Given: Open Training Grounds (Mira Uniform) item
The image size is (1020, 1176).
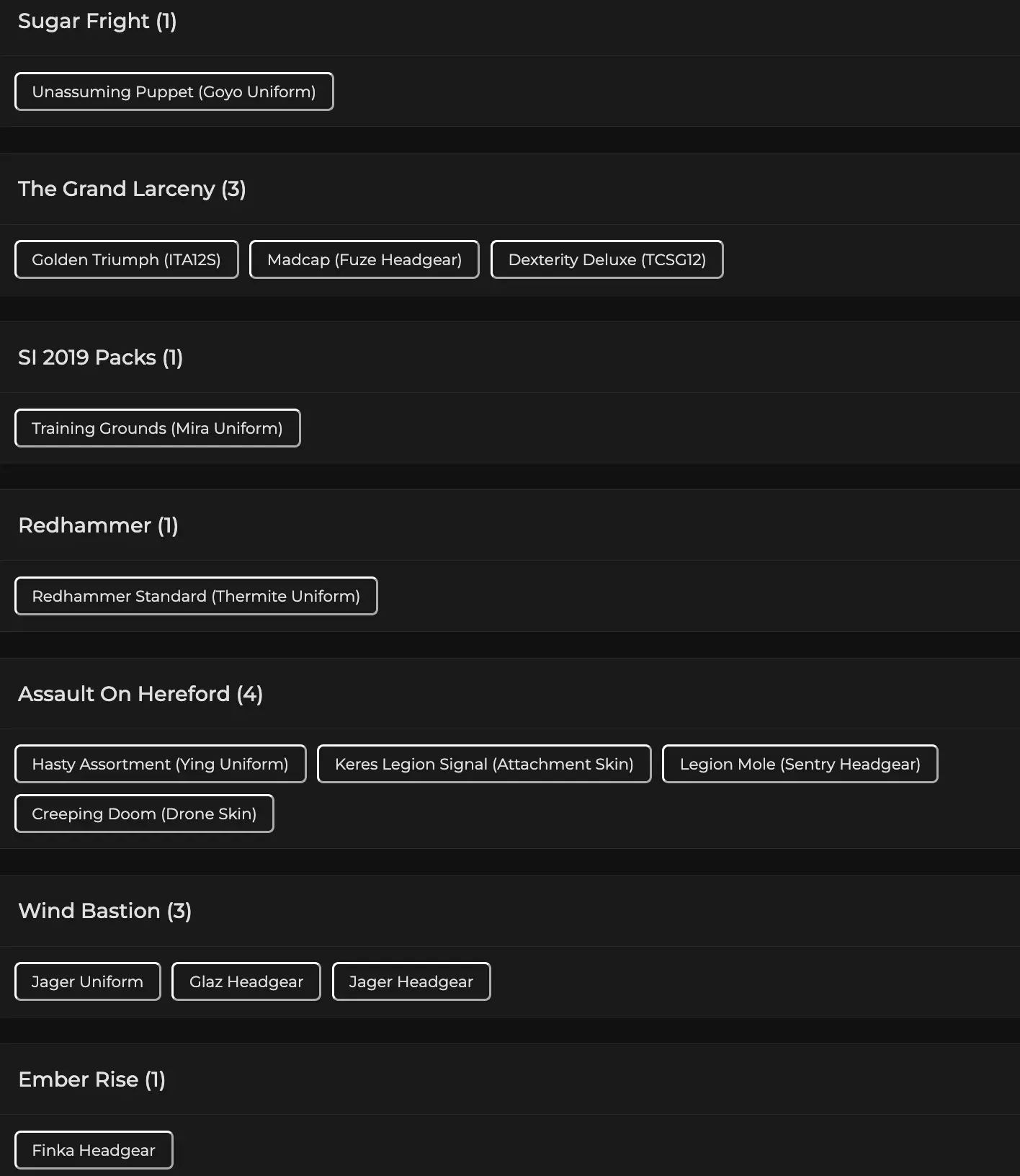Looking at the screenshot, I should [157, 428].
